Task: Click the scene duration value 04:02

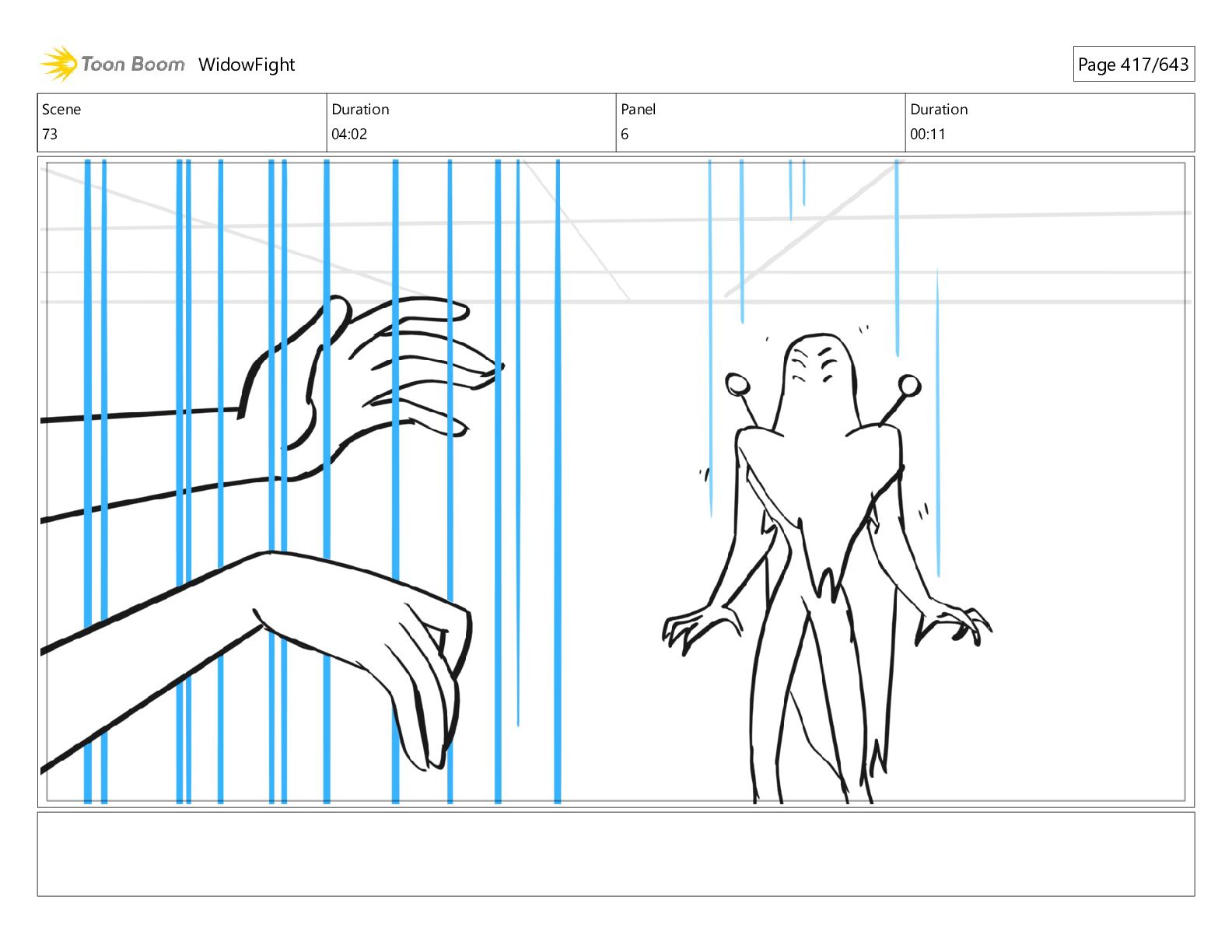Action: click(349, 134)
